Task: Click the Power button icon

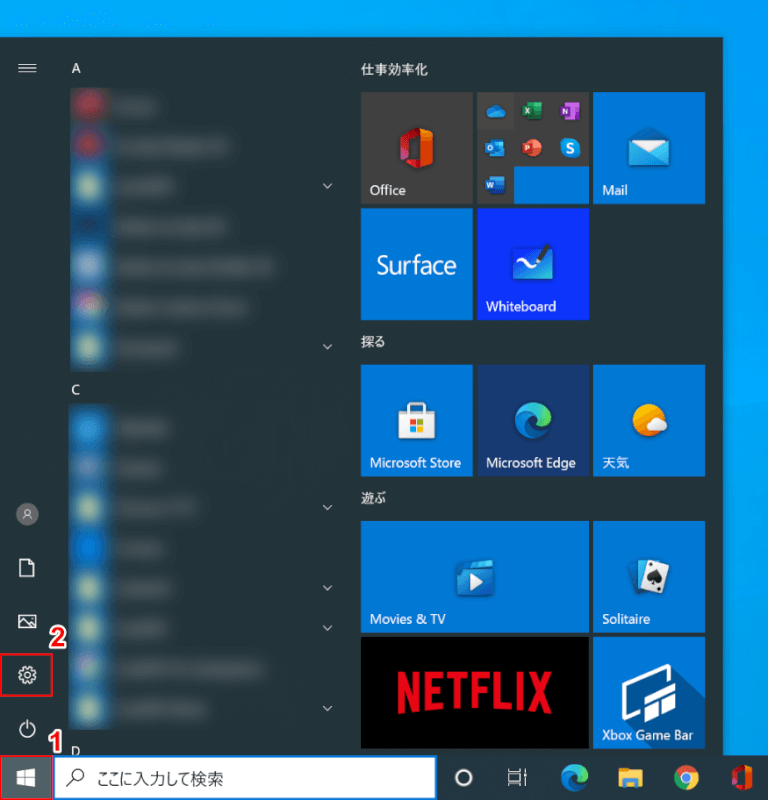Action: point(27,728)
